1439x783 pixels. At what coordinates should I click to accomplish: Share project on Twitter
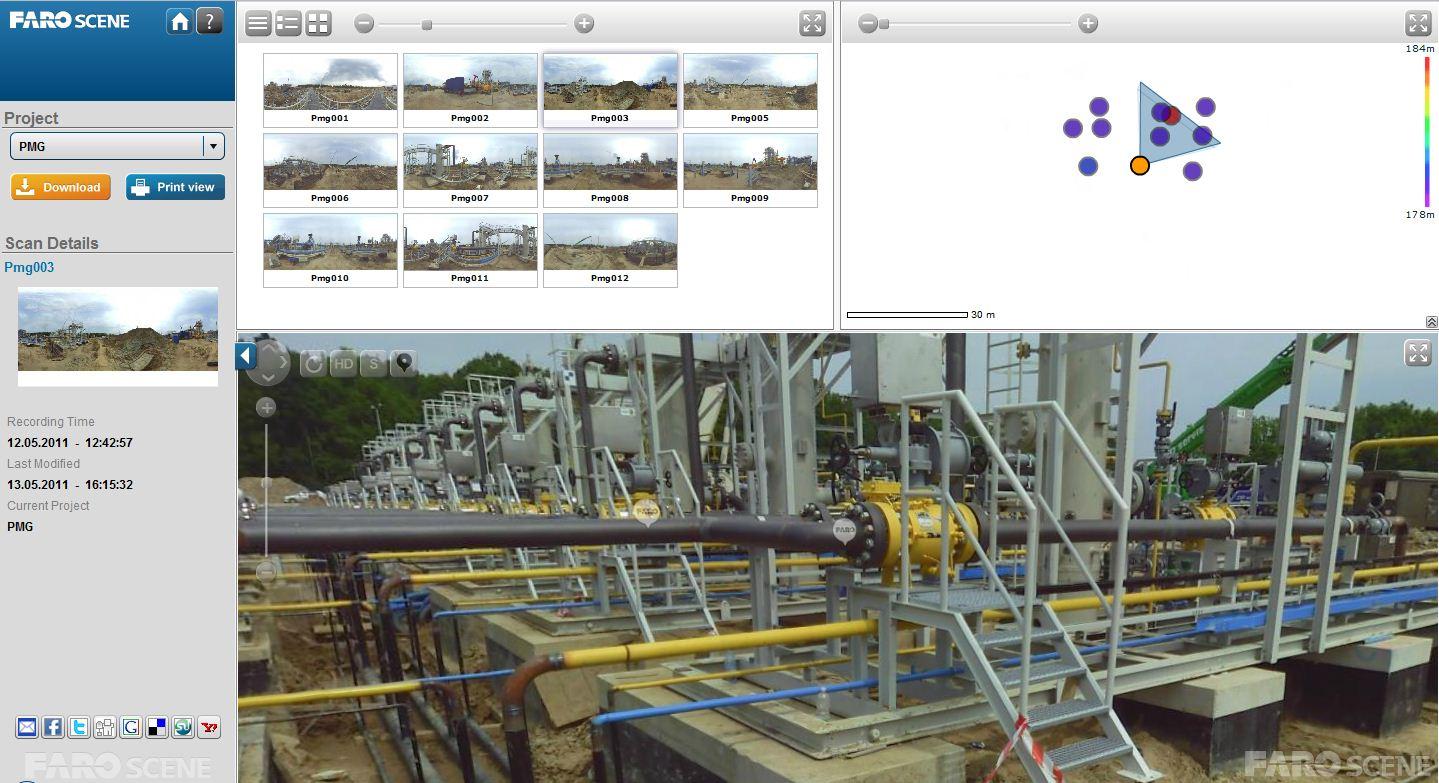tap(79, 728)
